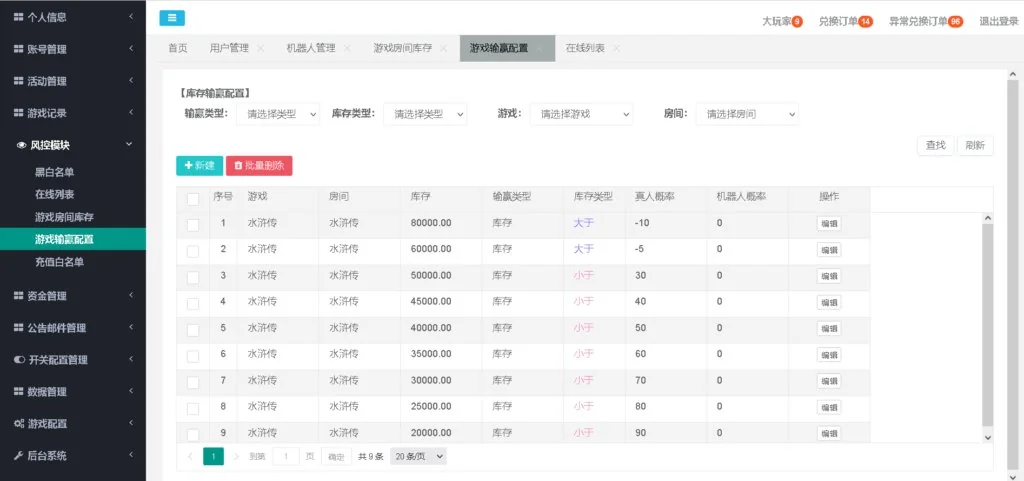Click the 新建 button
1024x481 pixels.
pyautogui.click(x=199, y=166)
